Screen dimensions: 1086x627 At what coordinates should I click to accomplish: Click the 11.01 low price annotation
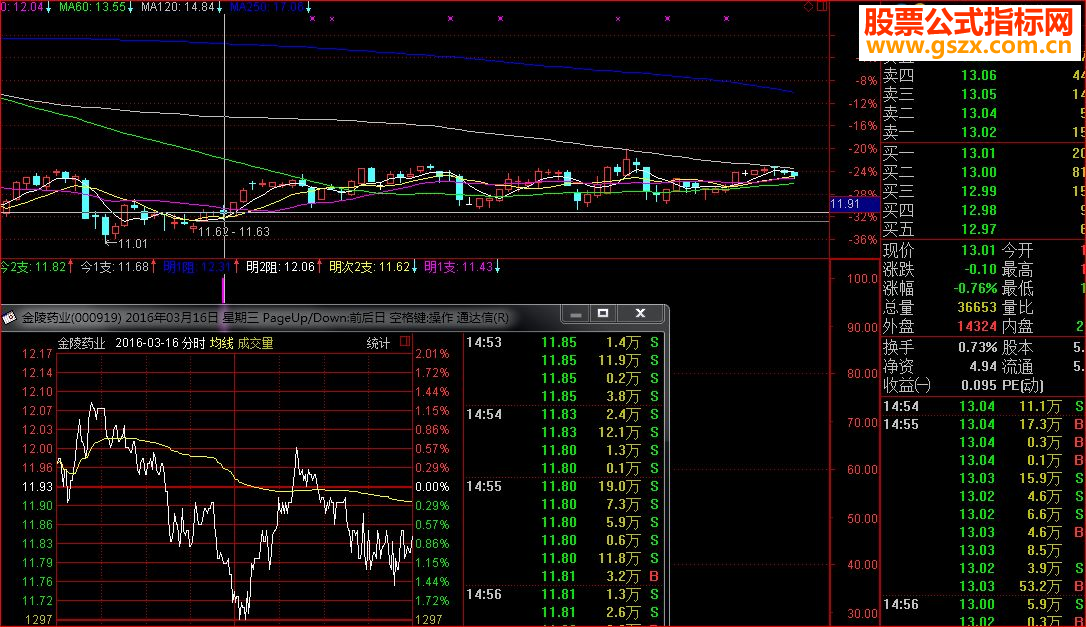click(x=127, y=243)
